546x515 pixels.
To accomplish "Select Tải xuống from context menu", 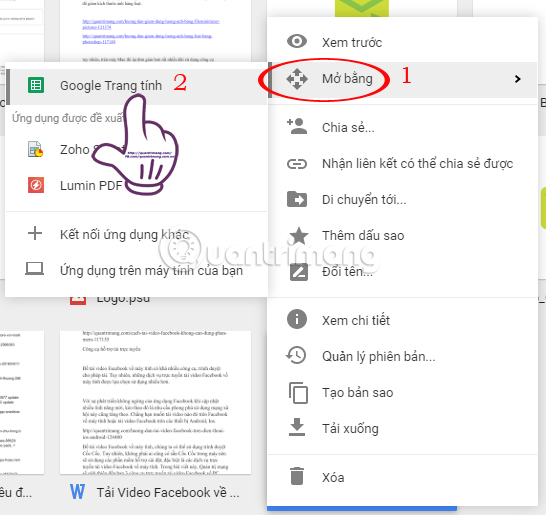I will 403,429.
